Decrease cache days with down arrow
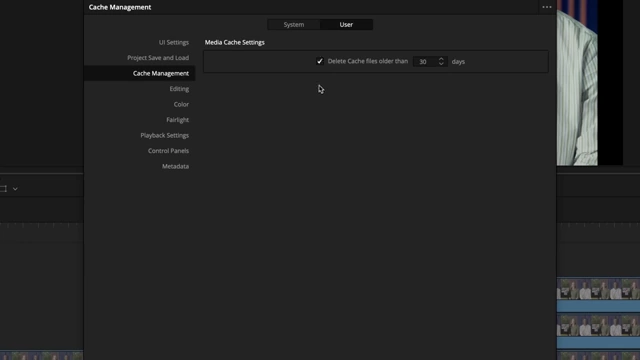Screen dimensions: 640x360 click(441, 64)
